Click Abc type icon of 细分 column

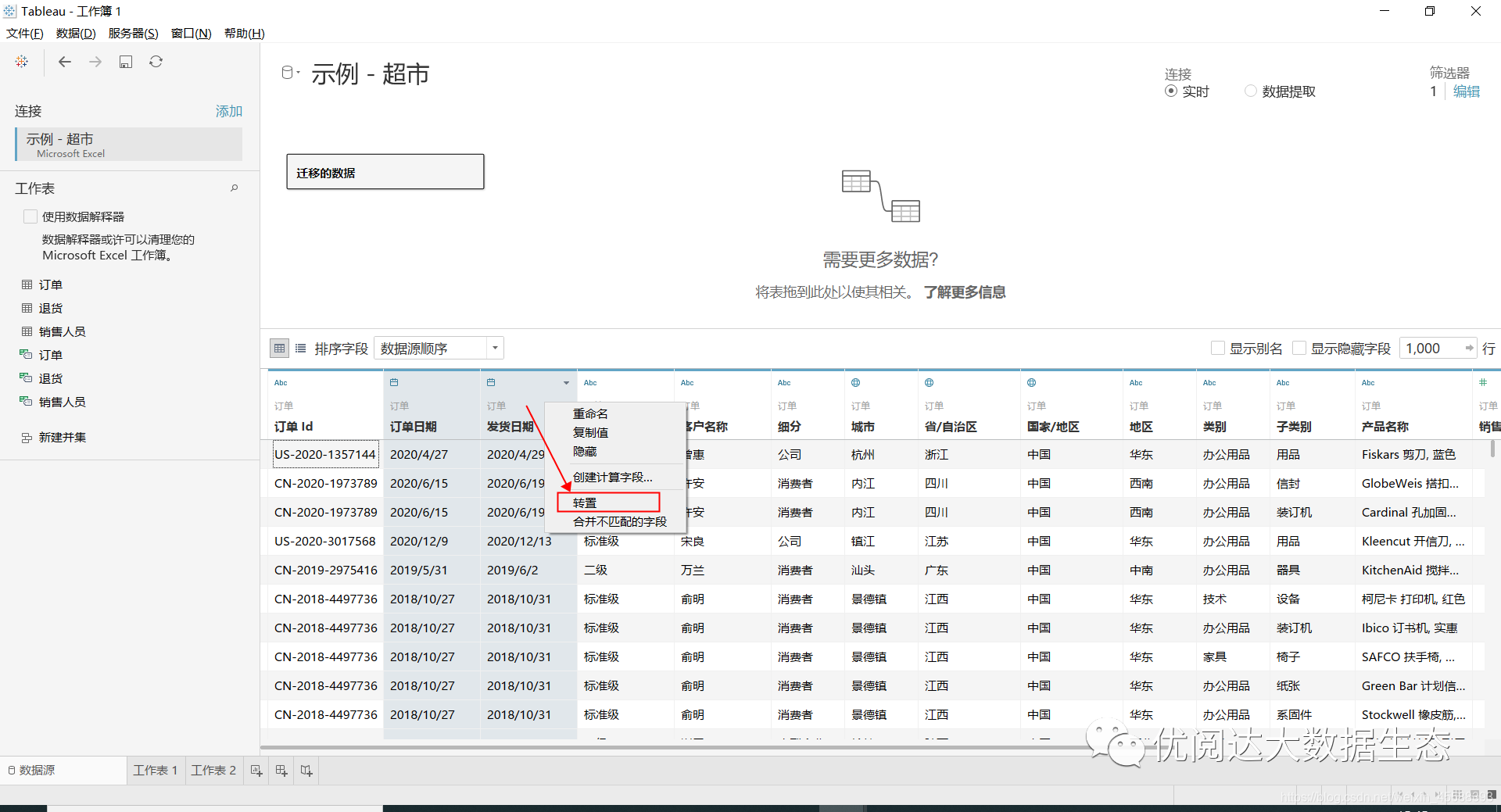click(x=784, y=383)
